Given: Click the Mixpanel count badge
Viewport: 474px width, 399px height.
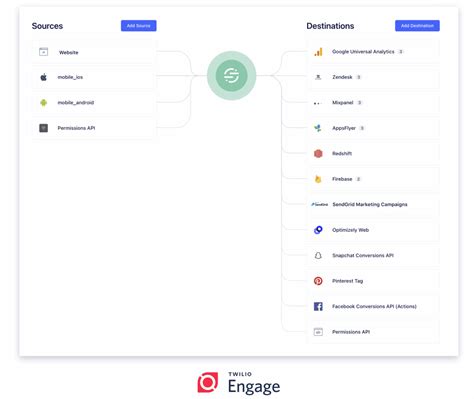Looking at the screenshot, I should [x=359, y=102].
